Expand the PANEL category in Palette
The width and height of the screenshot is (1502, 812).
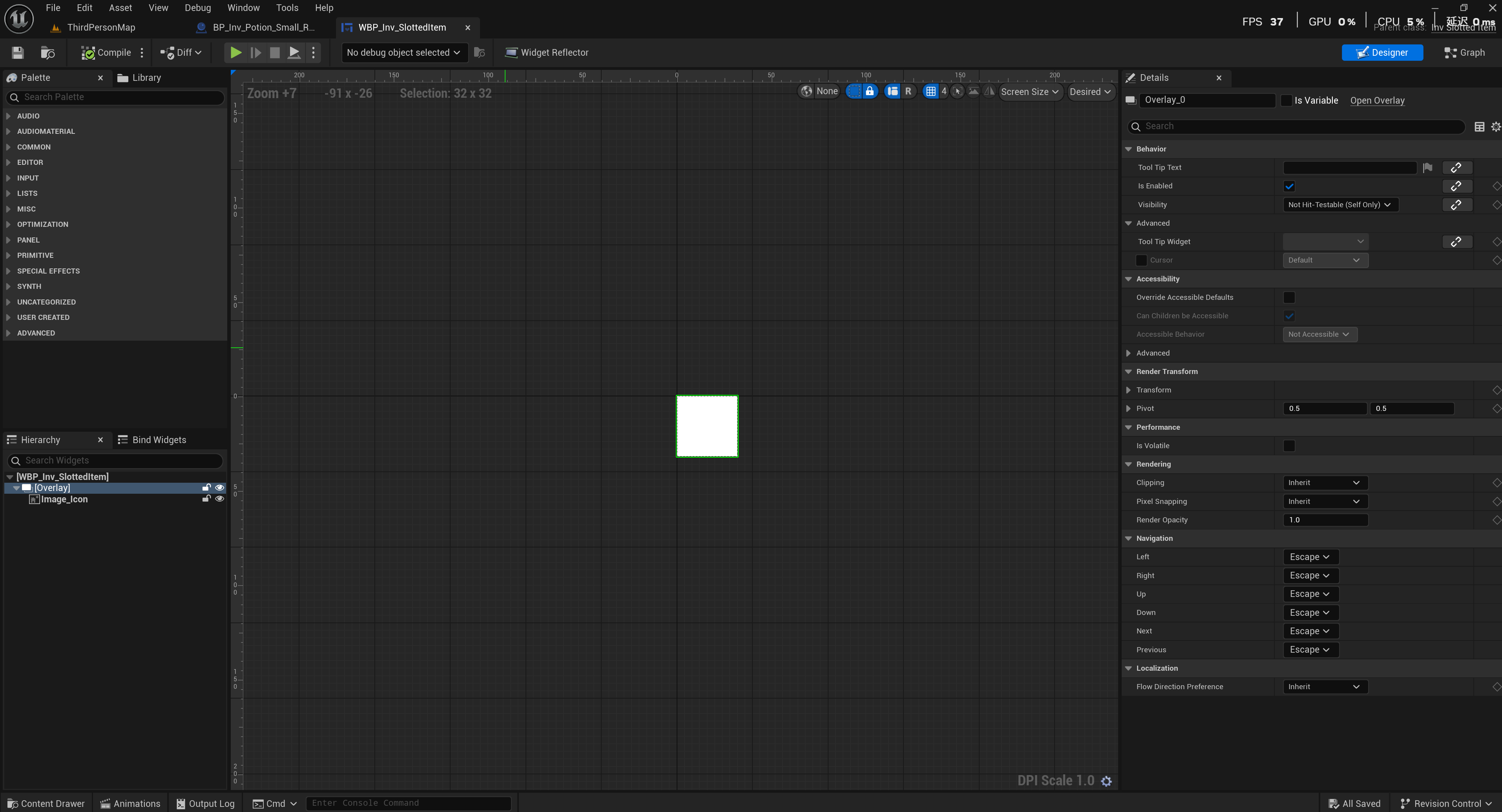(28, 240)
